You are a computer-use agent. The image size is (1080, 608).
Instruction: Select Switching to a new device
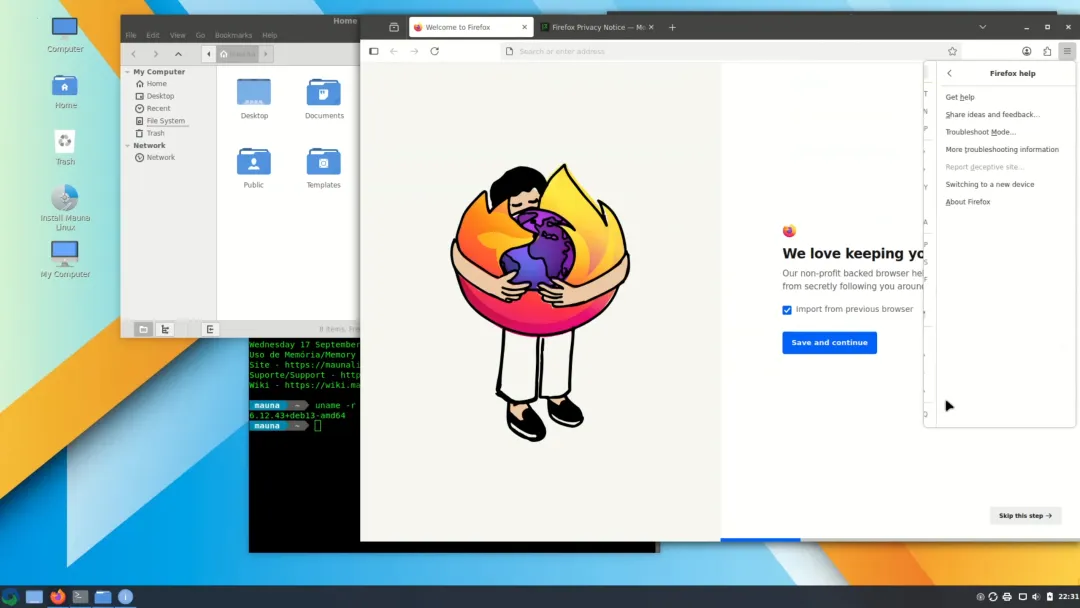pyautogui.click(x=989, y=185)
